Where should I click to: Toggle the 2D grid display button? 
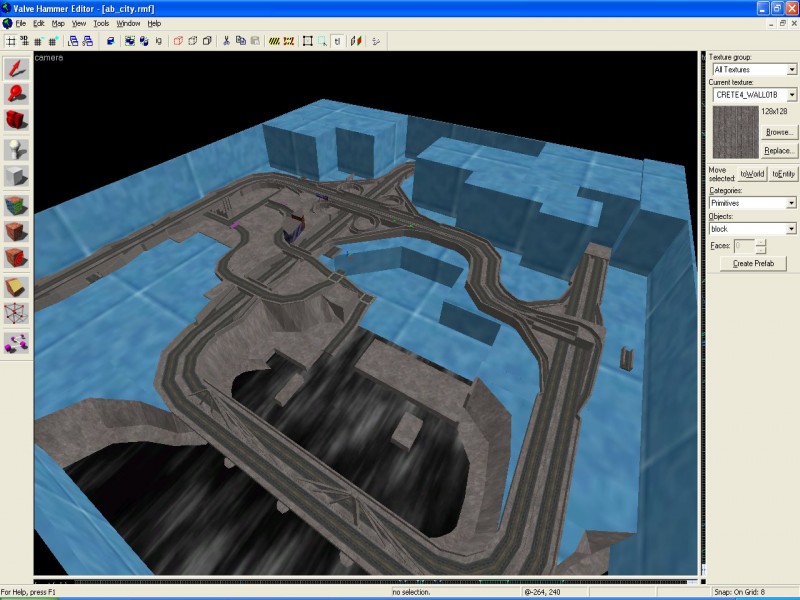tap(11, 41)
